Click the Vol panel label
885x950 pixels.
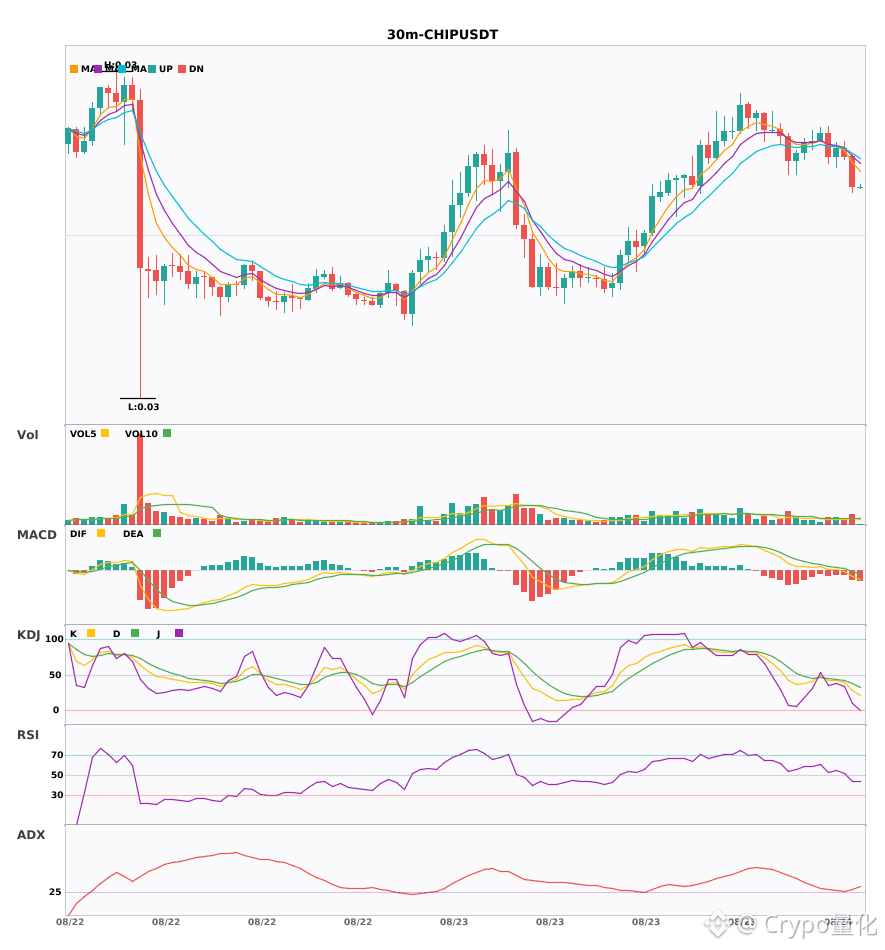coord(27,435)
